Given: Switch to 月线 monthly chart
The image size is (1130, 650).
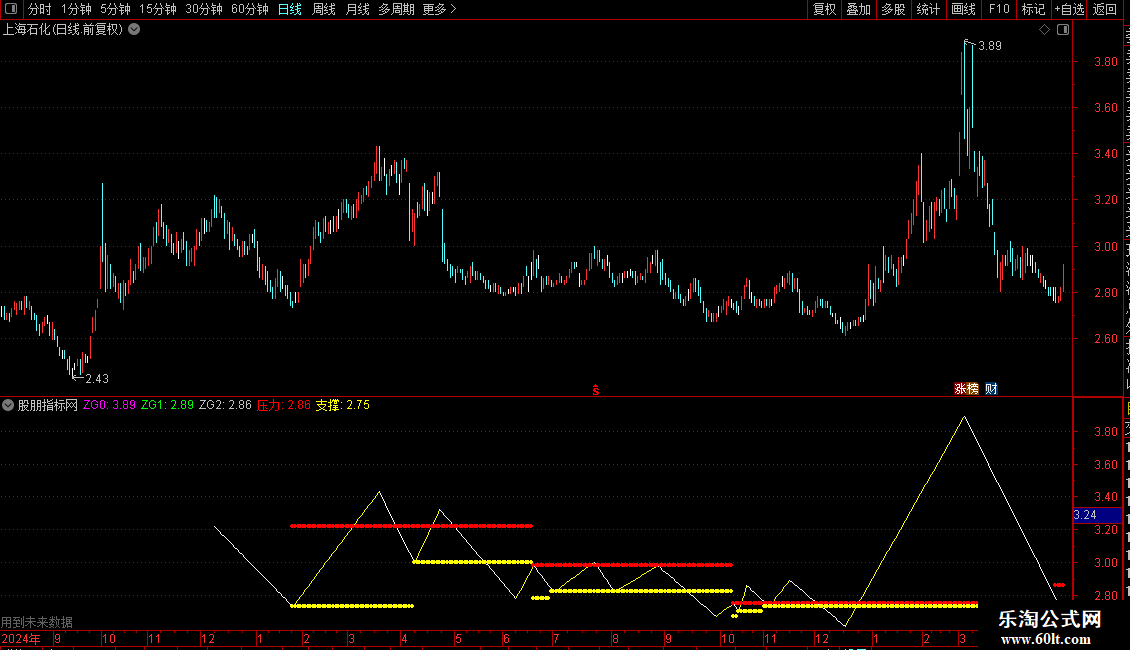Looking at the screenshot, I should tap(357, 9).
